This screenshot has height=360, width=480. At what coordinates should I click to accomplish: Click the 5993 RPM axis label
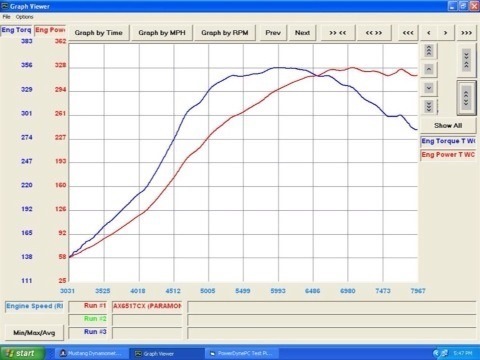[278, 291]
